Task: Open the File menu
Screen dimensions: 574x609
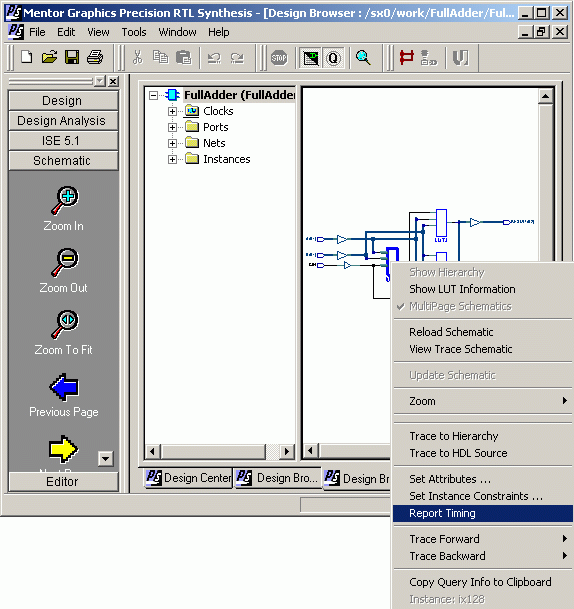Action: click(37, 32)
